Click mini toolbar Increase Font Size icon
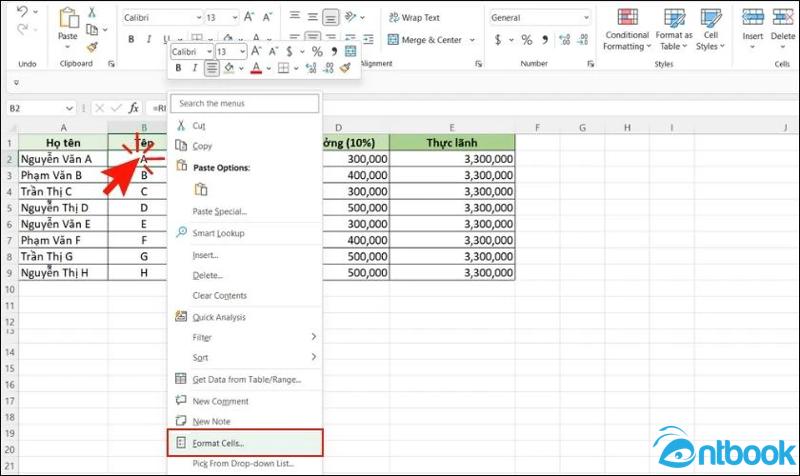800x476 pixels. point(256,51)
